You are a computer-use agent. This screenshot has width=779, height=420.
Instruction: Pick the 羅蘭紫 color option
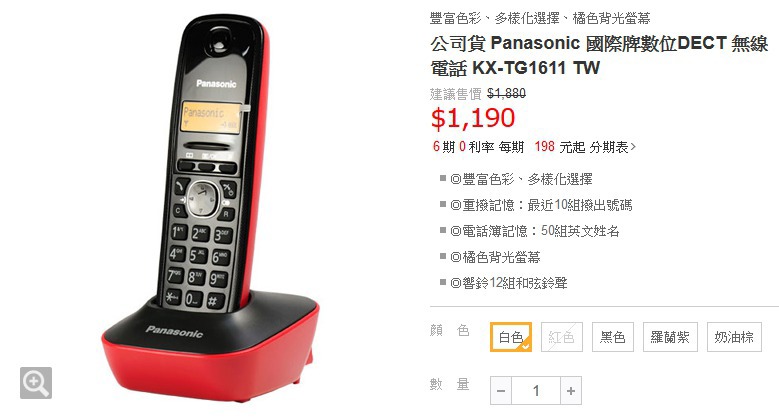(670, 337)
